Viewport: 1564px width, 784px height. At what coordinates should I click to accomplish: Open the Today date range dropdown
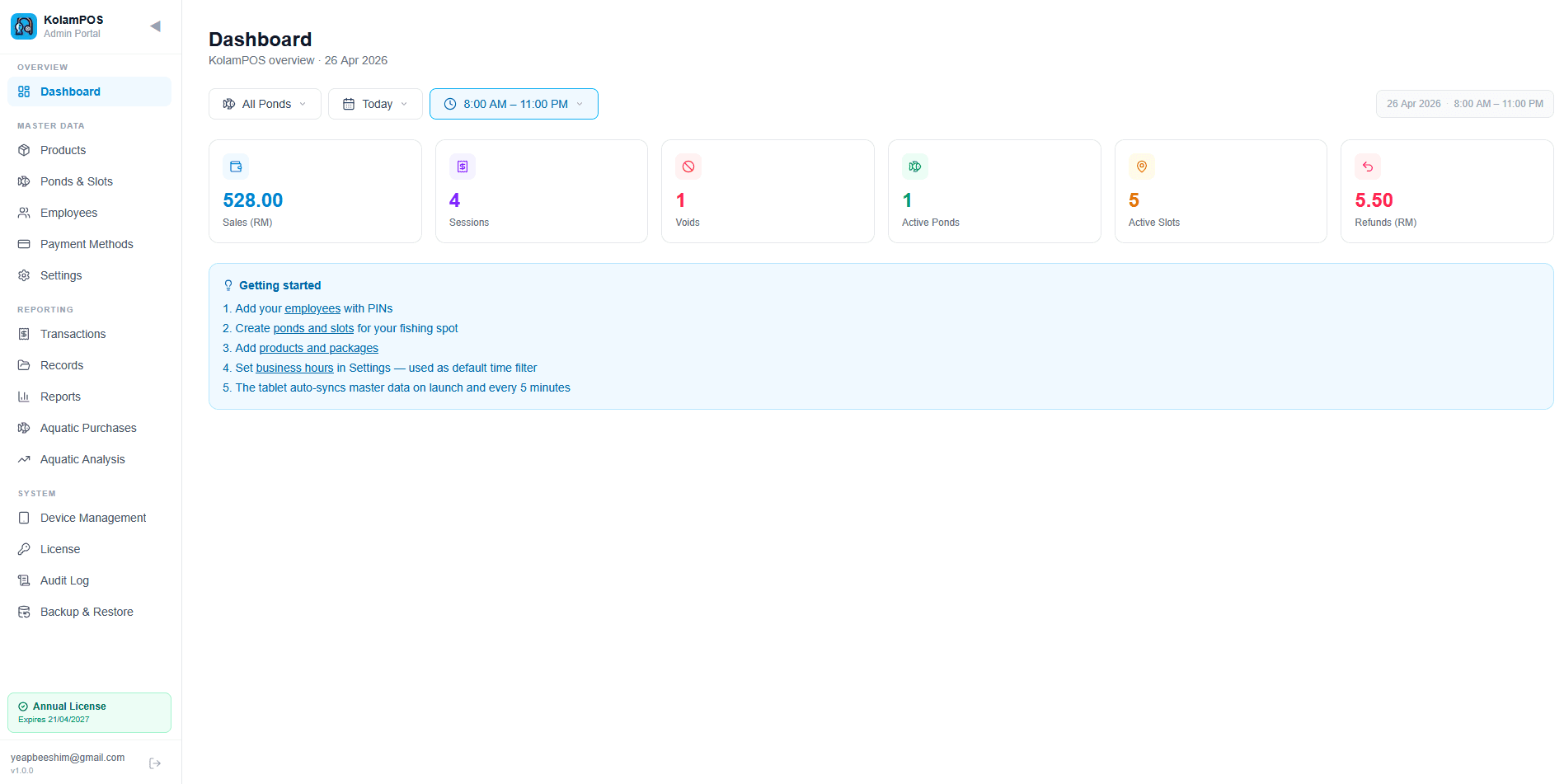pos(375,104)
